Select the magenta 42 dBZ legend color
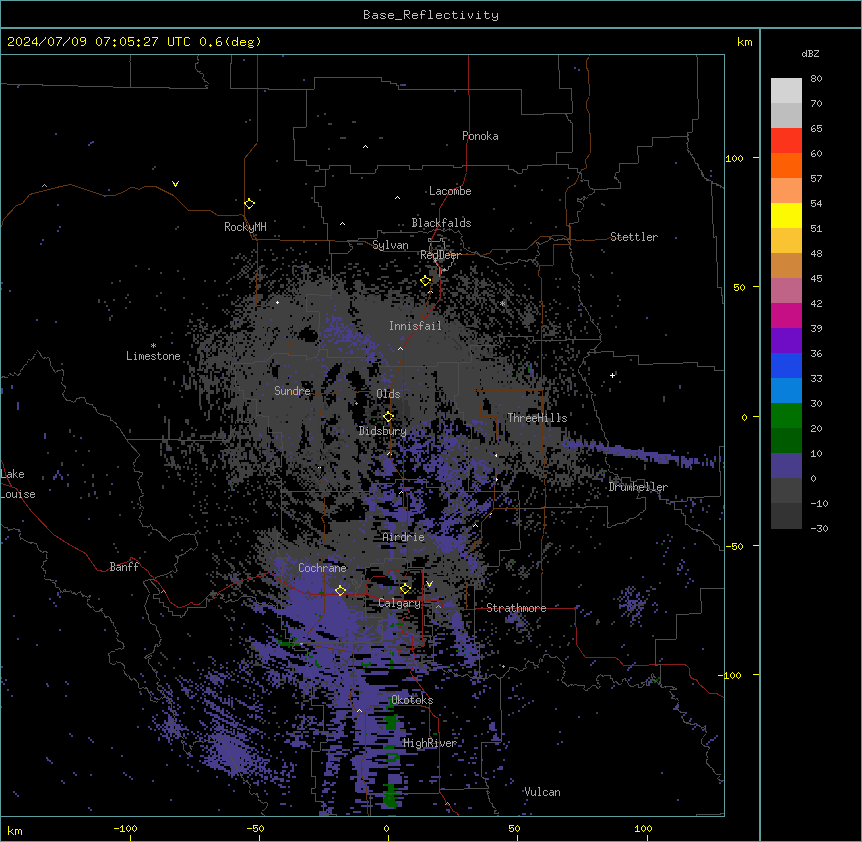 coord(786,315)
